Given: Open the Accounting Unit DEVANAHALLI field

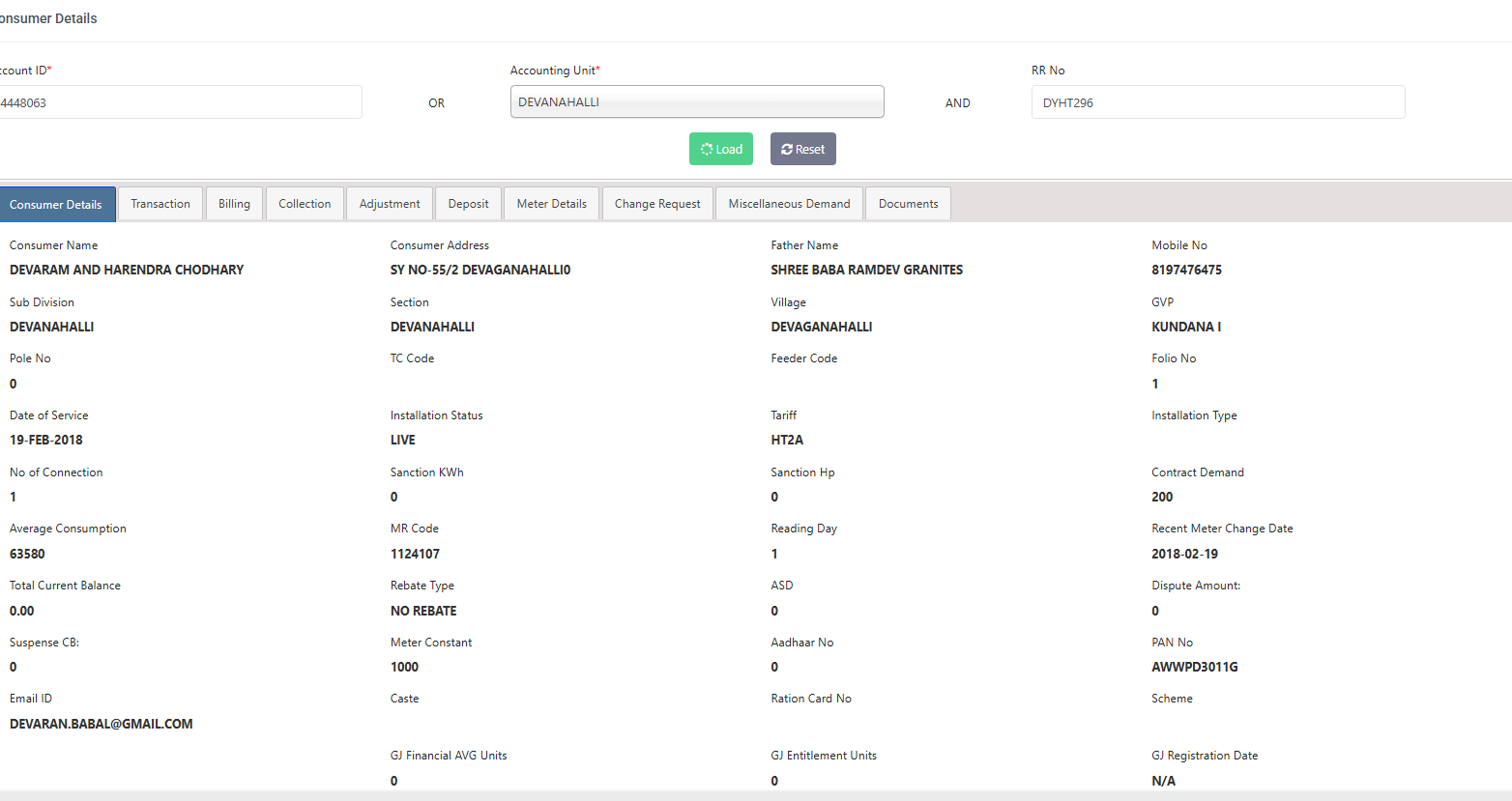Looking at the screenshot, I should [697, 101].
